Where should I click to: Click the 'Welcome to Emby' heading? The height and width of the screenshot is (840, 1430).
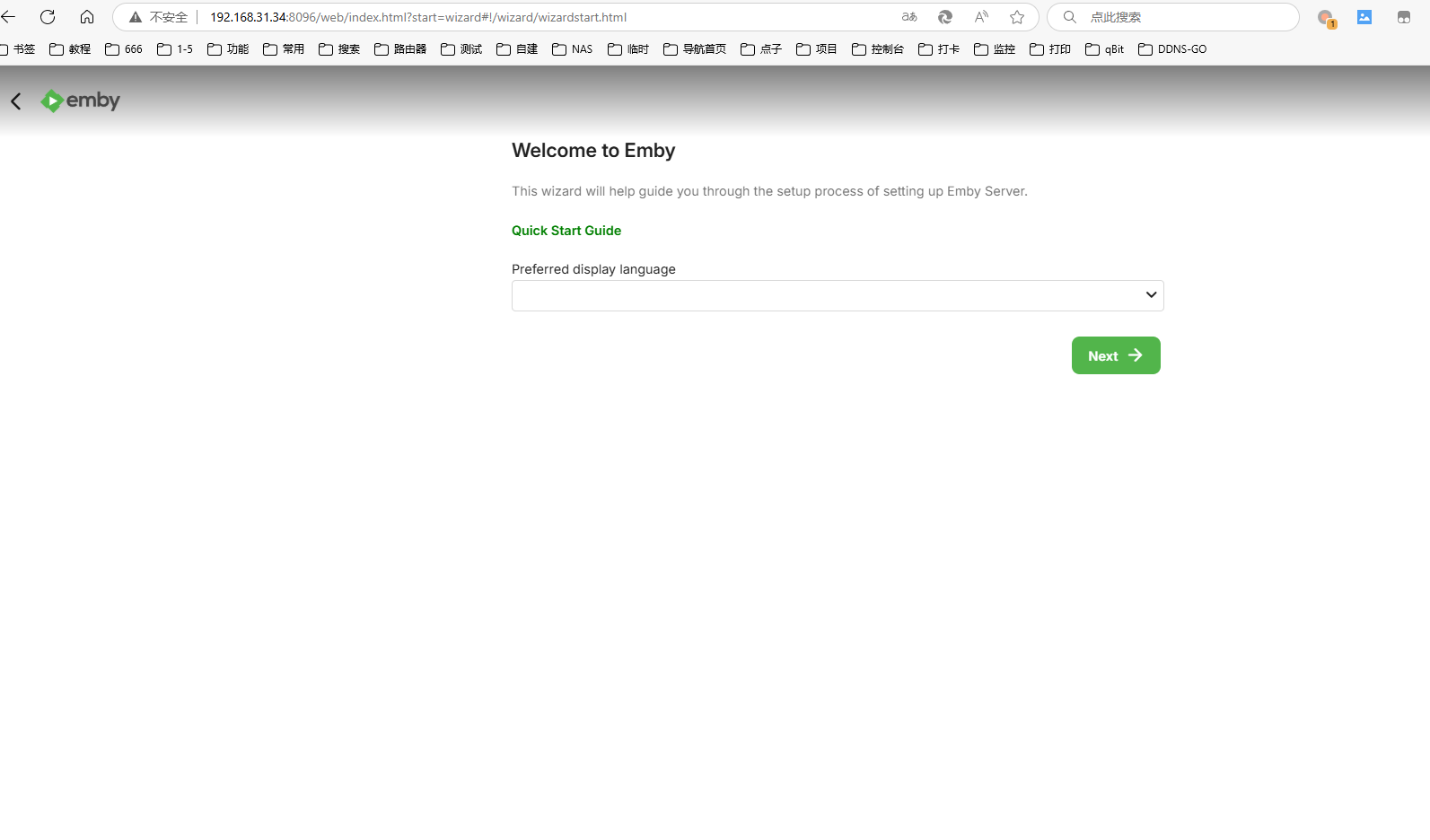pyautogui.click(x=593, y=151)
